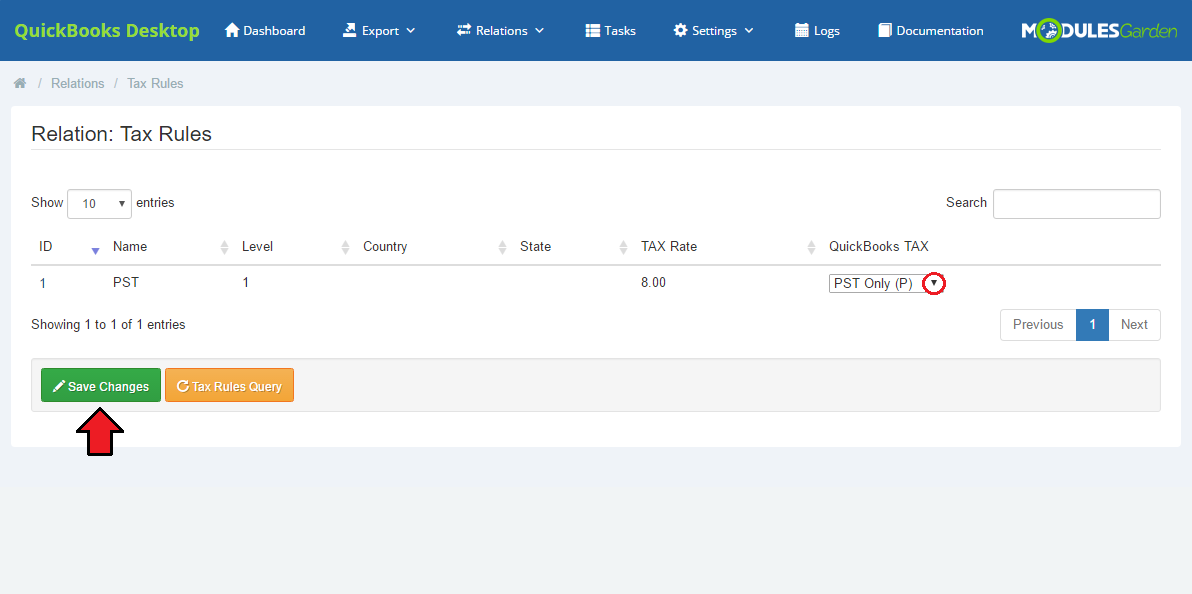Click the pencil icon on Save Changes
The height and width of the screenshot is (594, 1192).
coord(59,386)
